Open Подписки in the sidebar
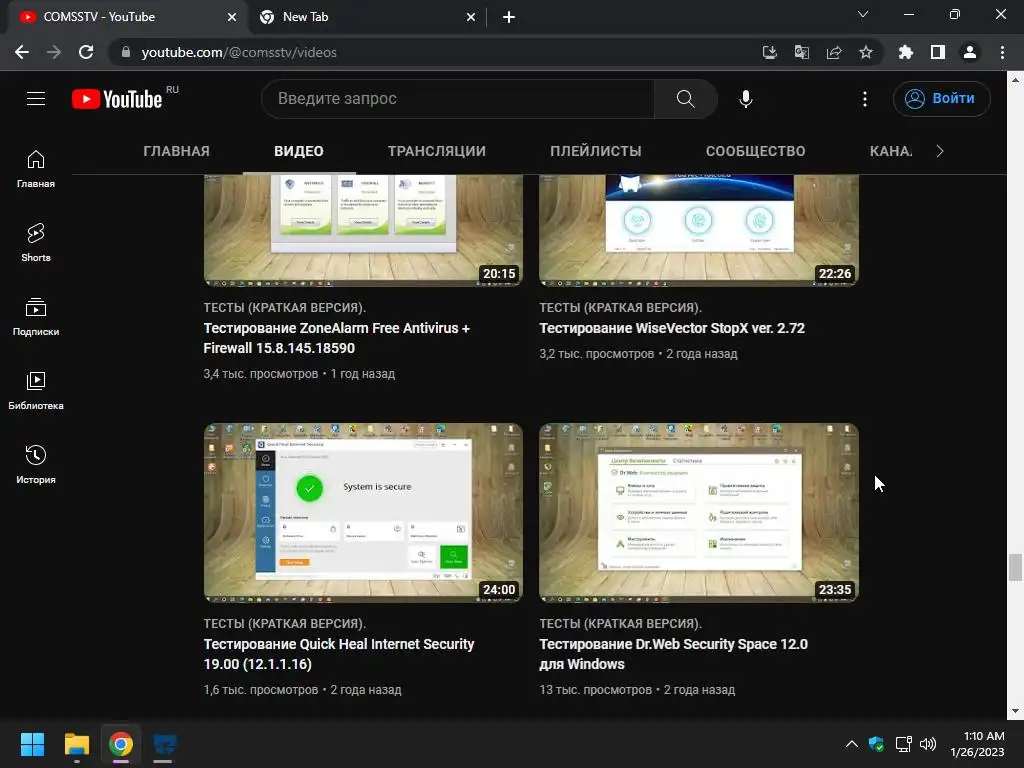Screen dimensions: 1024x768 coord(36,317)
